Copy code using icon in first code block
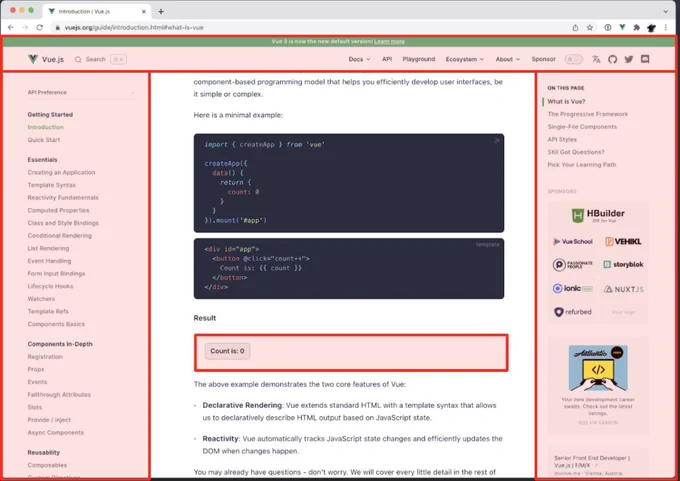This screenshot has width=680, height=481. point(497,141)
